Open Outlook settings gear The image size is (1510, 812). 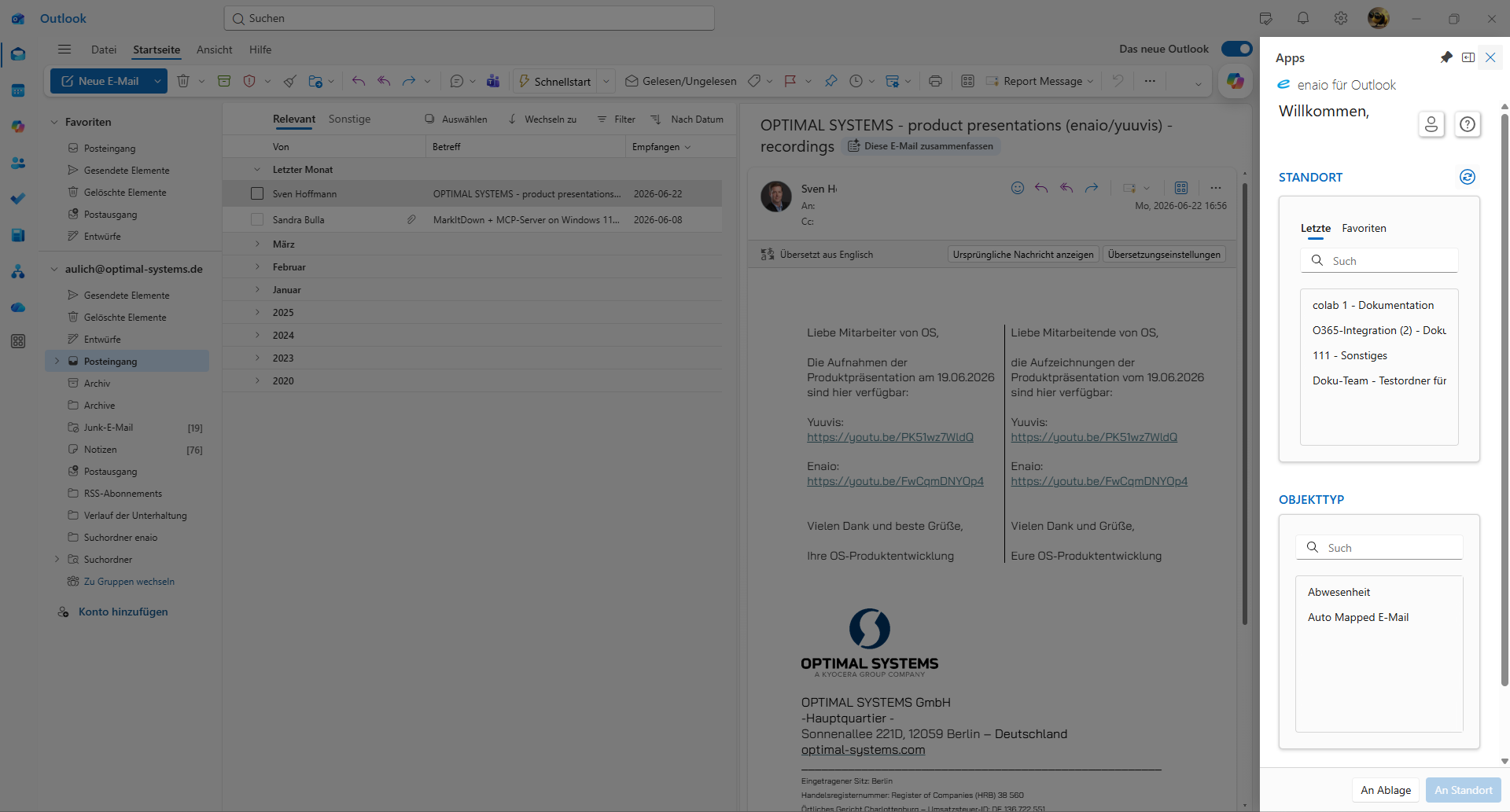[1341, 18]
